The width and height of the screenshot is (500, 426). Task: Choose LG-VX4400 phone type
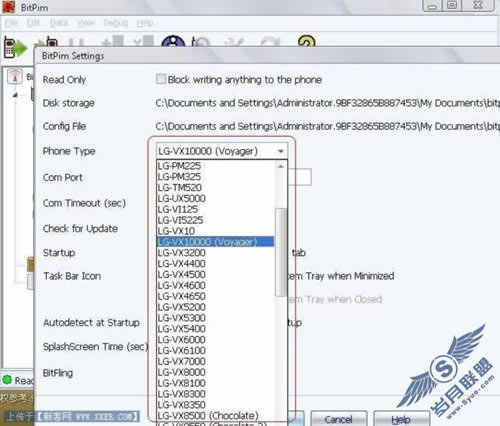pos(215,264)
